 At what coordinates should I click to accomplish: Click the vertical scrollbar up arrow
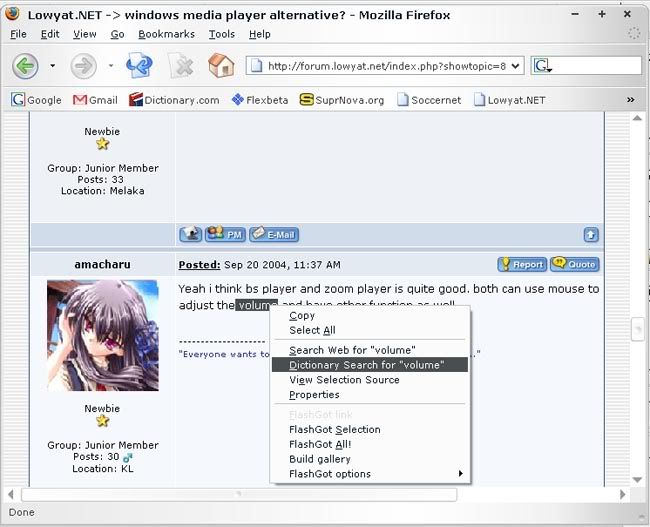637,119
